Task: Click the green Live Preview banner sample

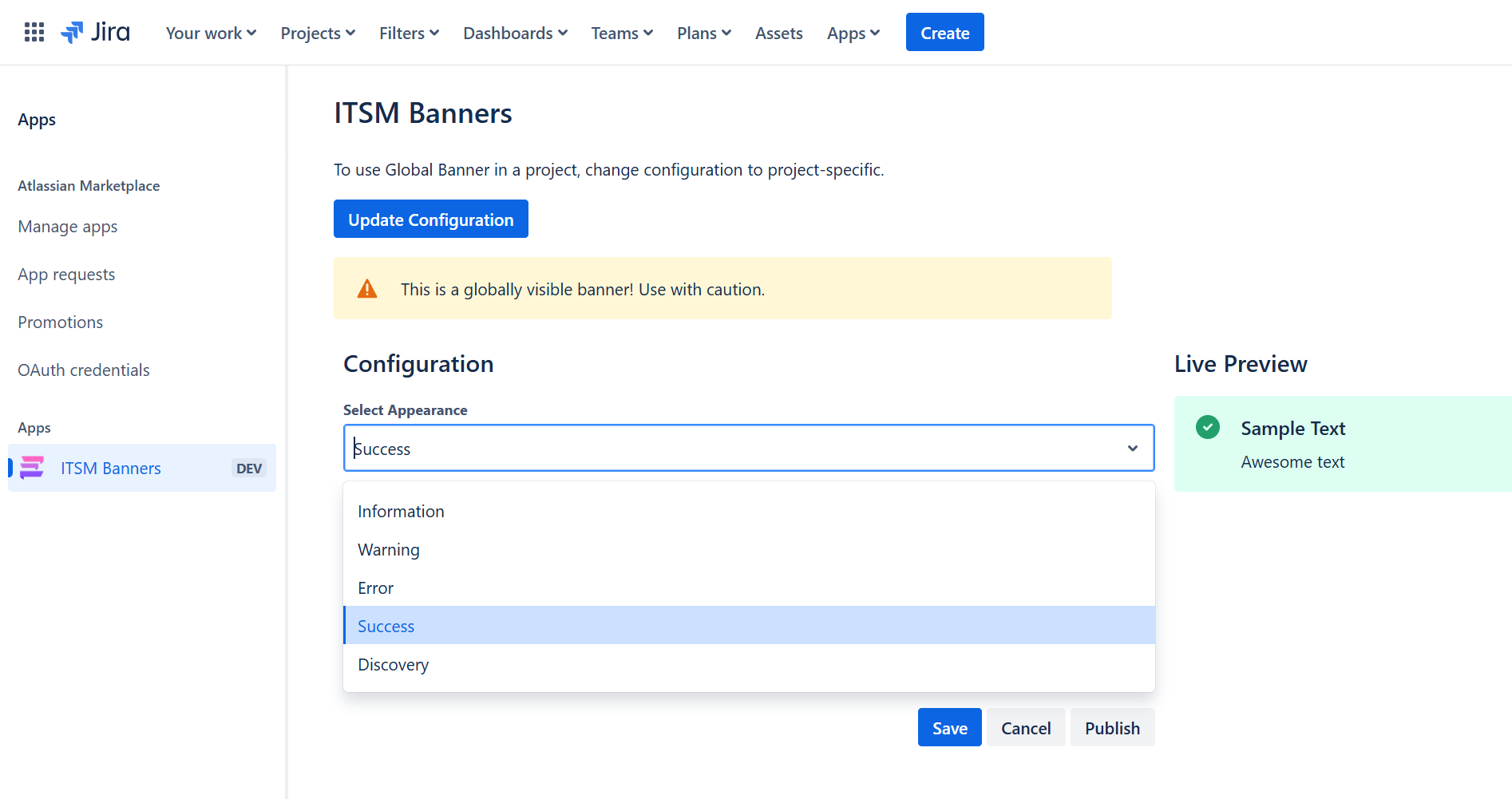Action: pyautogui.click(x=1341, y=445)
